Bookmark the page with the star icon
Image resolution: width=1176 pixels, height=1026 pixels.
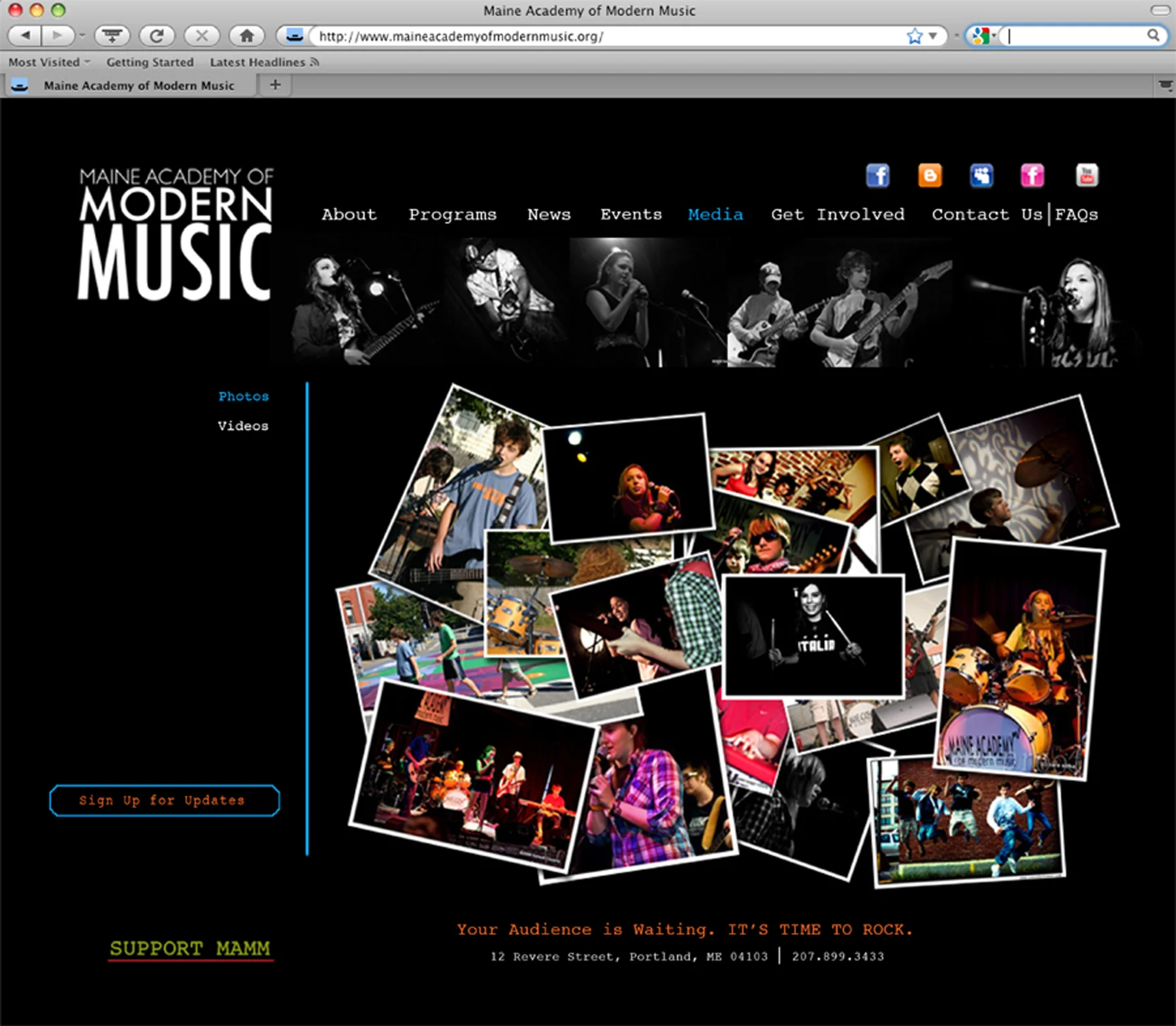point(914,36)
